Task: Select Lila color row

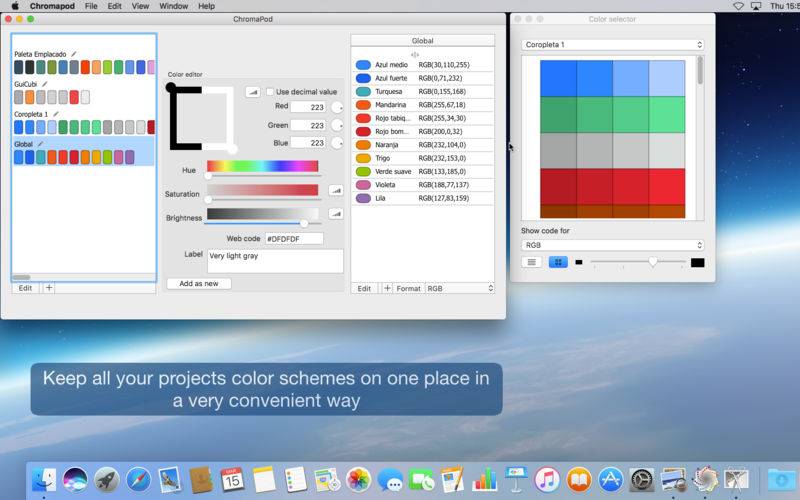Action: (422, 198)
